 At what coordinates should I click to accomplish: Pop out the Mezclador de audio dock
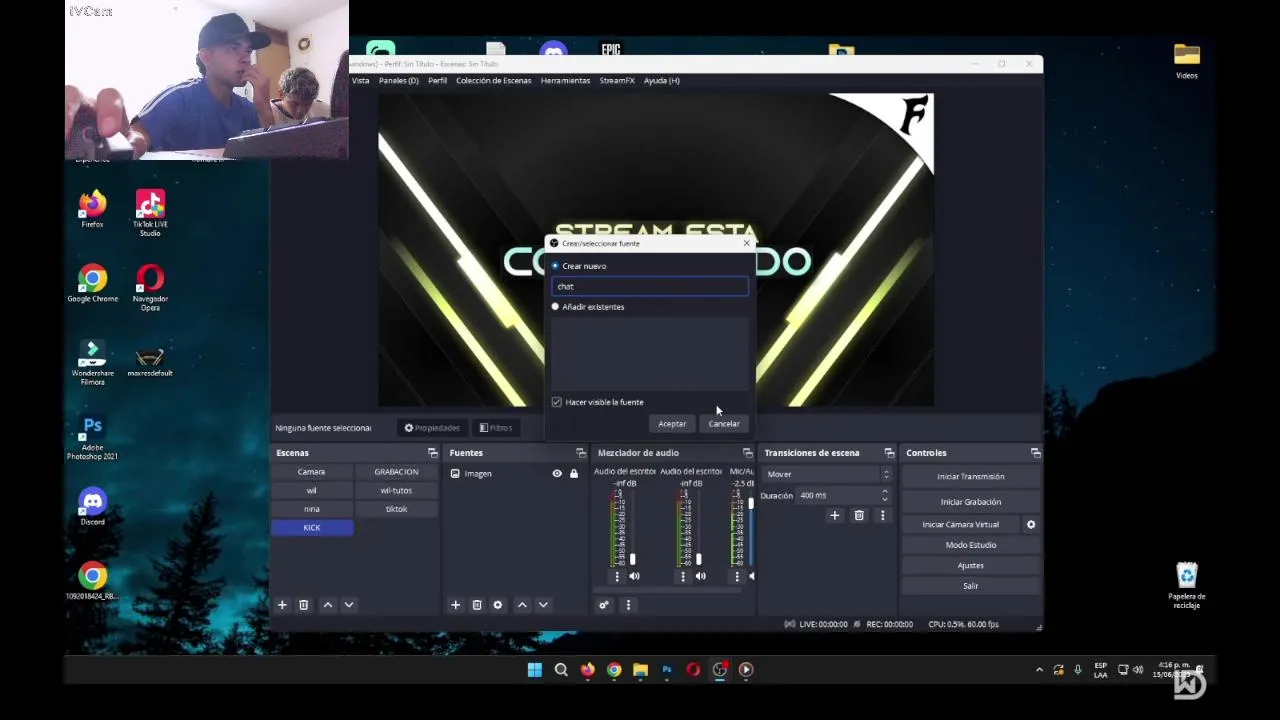747,453
